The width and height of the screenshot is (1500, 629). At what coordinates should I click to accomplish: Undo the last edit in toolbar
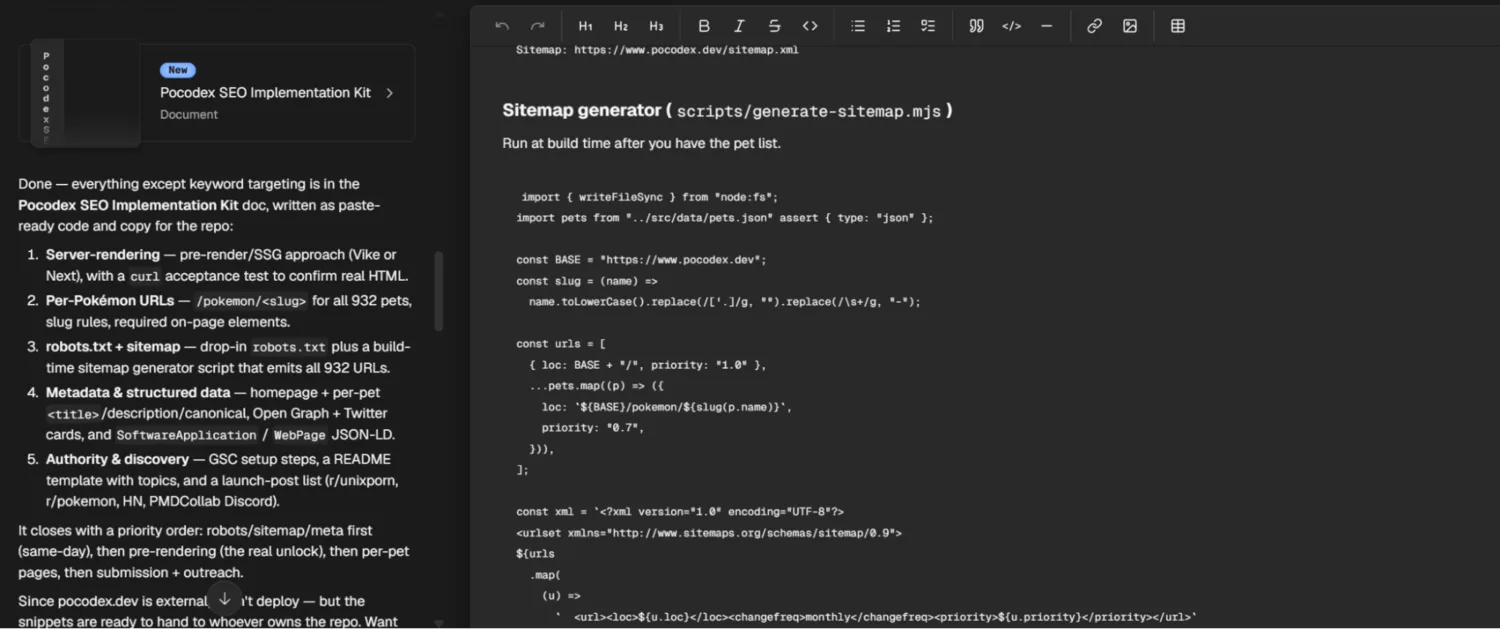click(x=502, y=26)
